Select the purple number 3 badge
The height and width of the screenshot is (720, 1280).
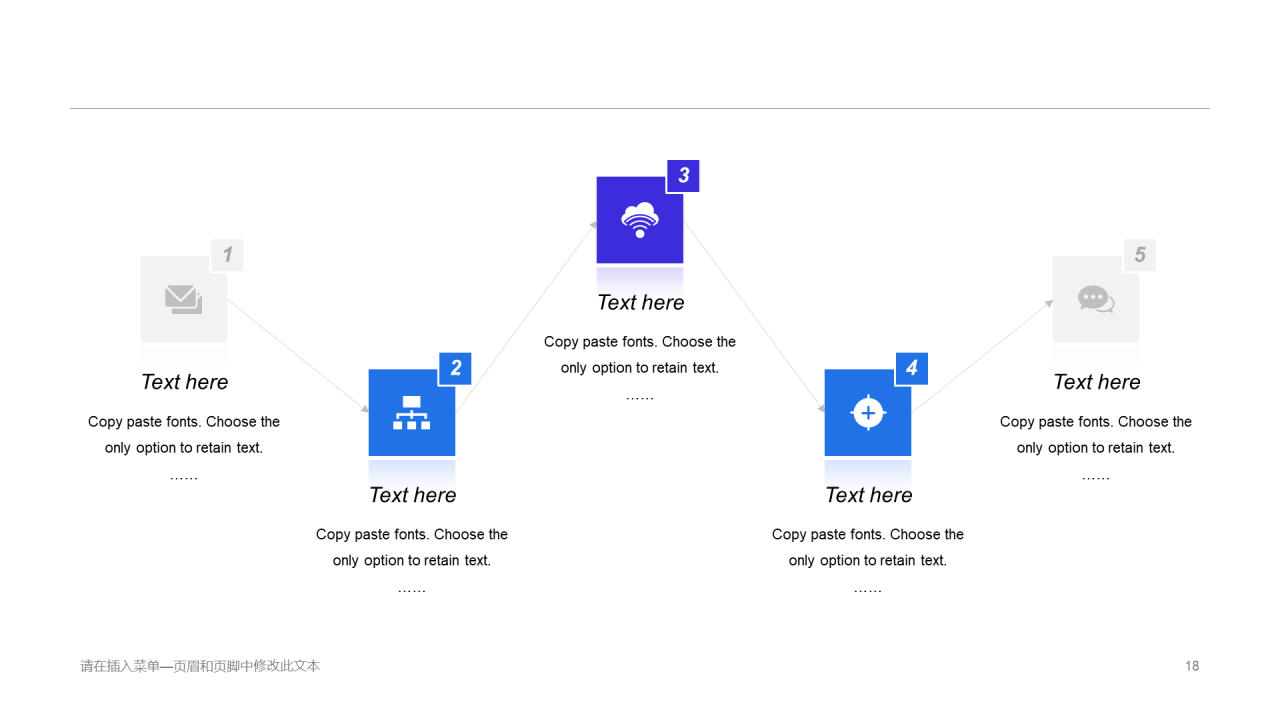pyautogui.click(x=683, y=176)
